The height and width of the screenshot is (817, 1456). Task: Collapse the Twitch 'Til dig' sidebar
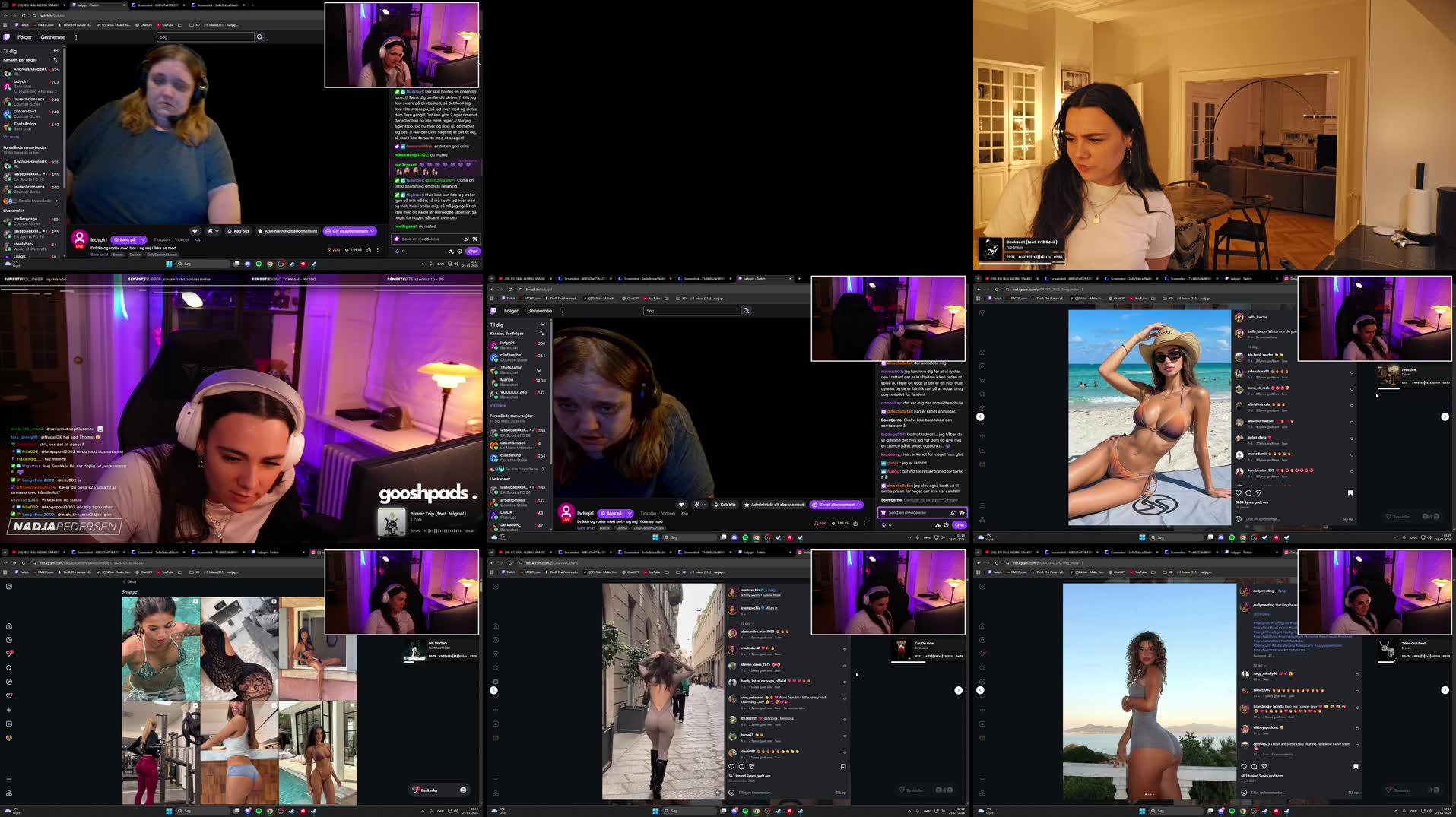point(55,50)
